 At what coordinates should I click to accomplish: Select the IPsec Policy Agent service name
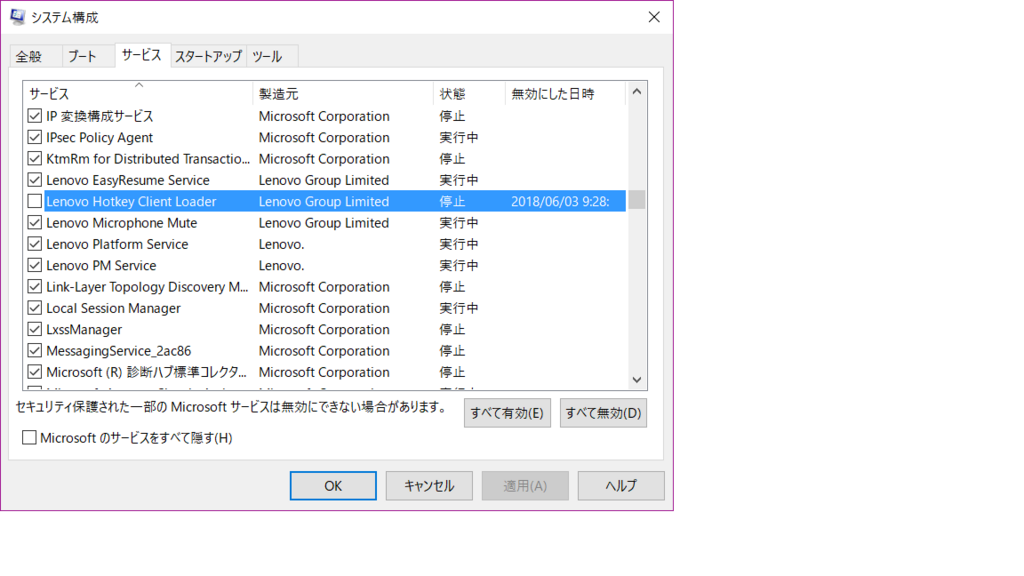point(99,138)
